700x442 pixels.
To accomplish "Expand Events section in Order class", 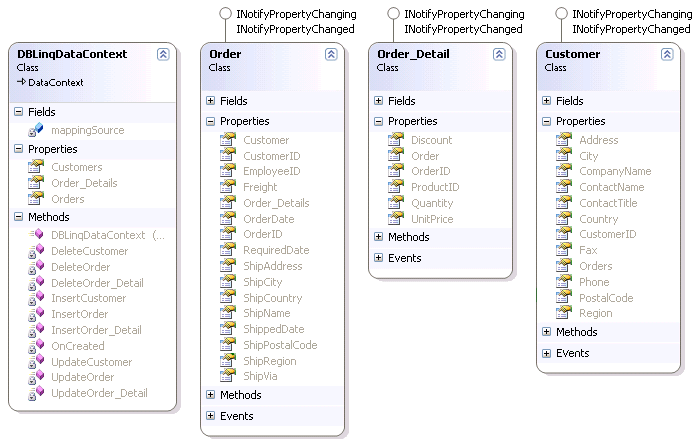I will [210, 416].
